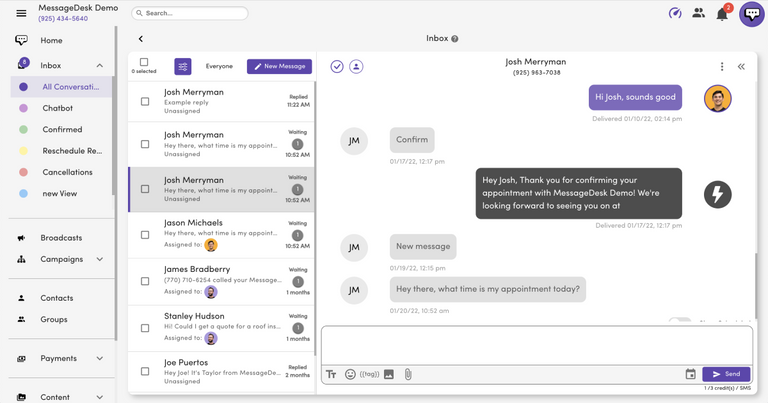The height and width of the screenshot is (403, 768).
Task: Click the 'Hi Josh, sounds good' message bubble
Action: click(x=635, y=97)
